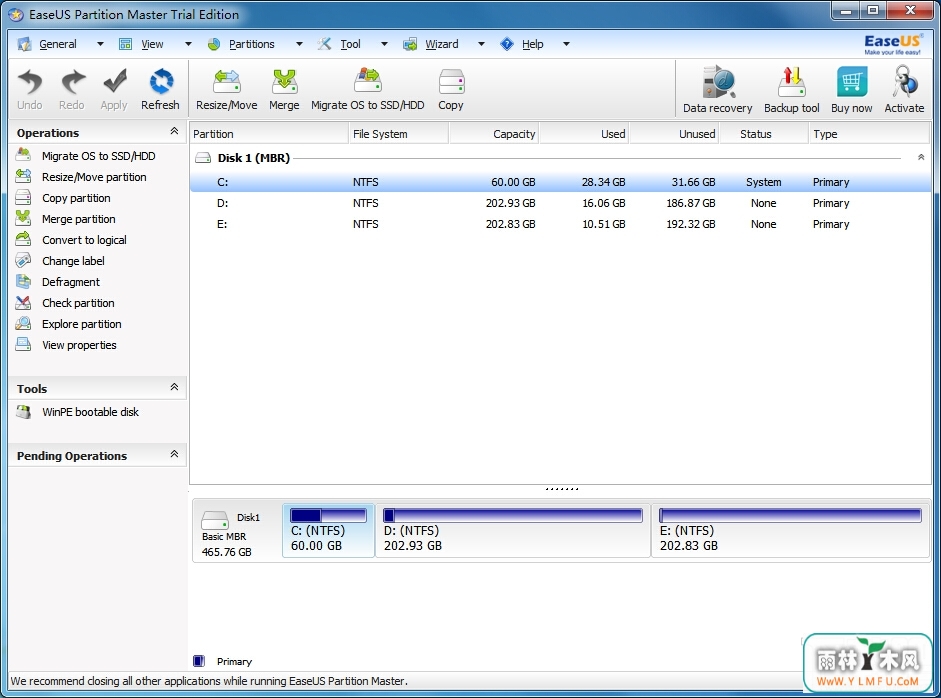Click the Disk 1 (MBR) header icon
The width and height of the screenshot is (941, 698).
[x=203, y=158]
